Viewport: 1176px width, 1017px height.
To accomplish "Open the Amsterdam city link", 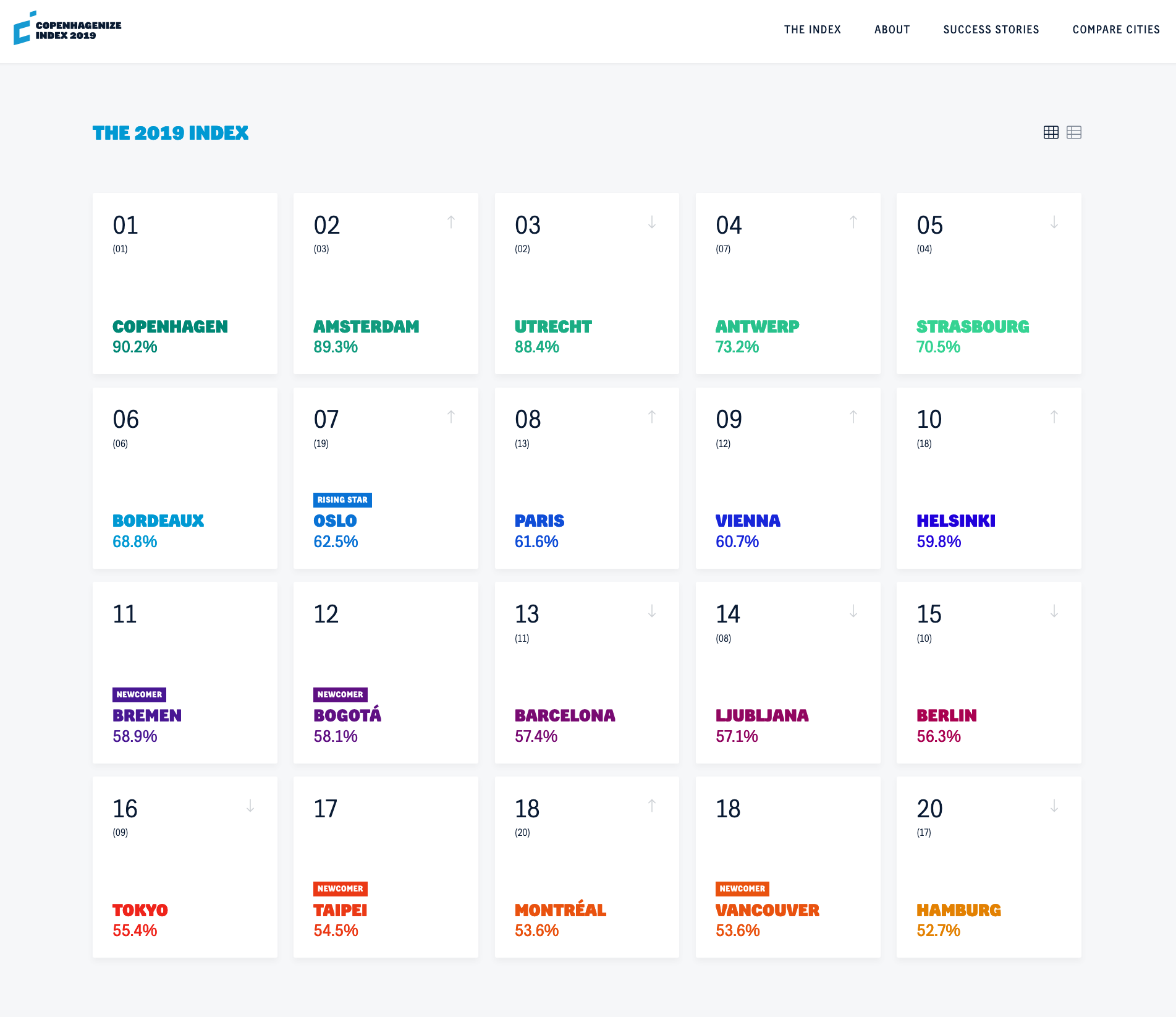I will (x=366, y=326).
